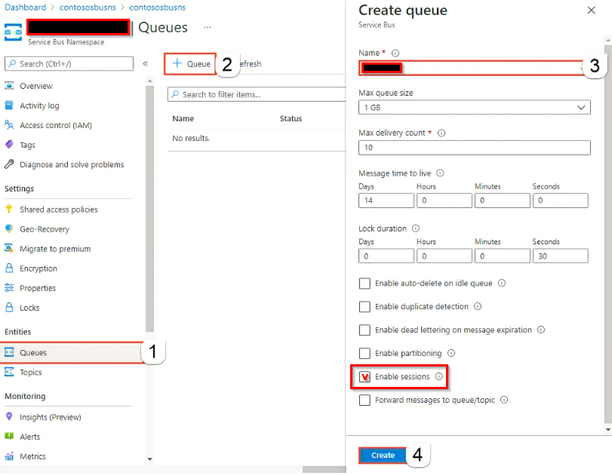
Task: Click the Tags icon
Action: click(x=9, y=144)
